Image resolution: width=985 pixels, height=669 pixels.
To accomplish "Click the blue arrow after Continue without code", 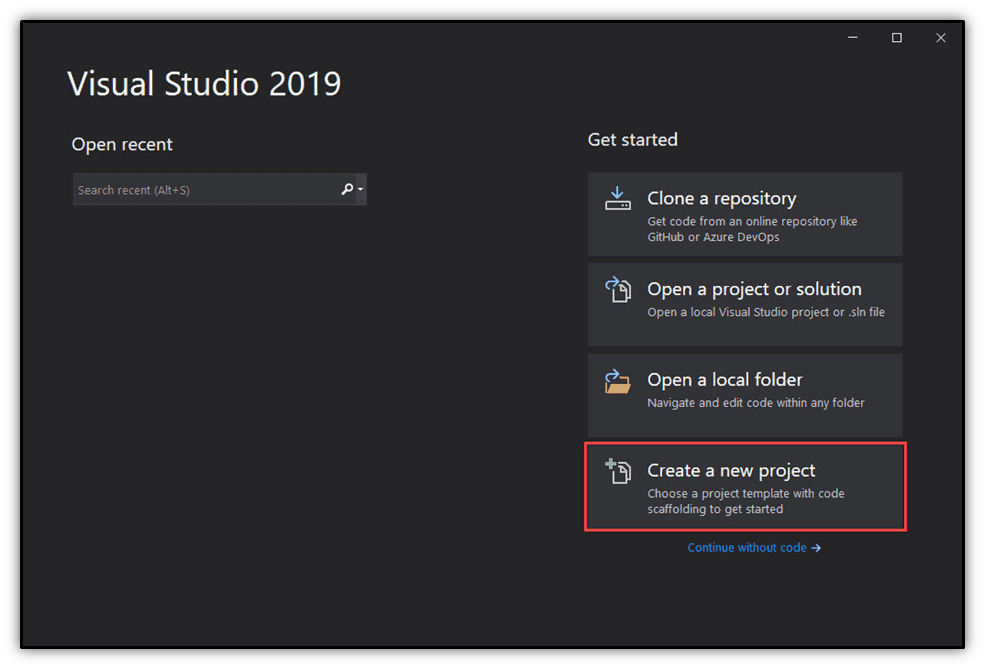I will (x=817, y=547).
